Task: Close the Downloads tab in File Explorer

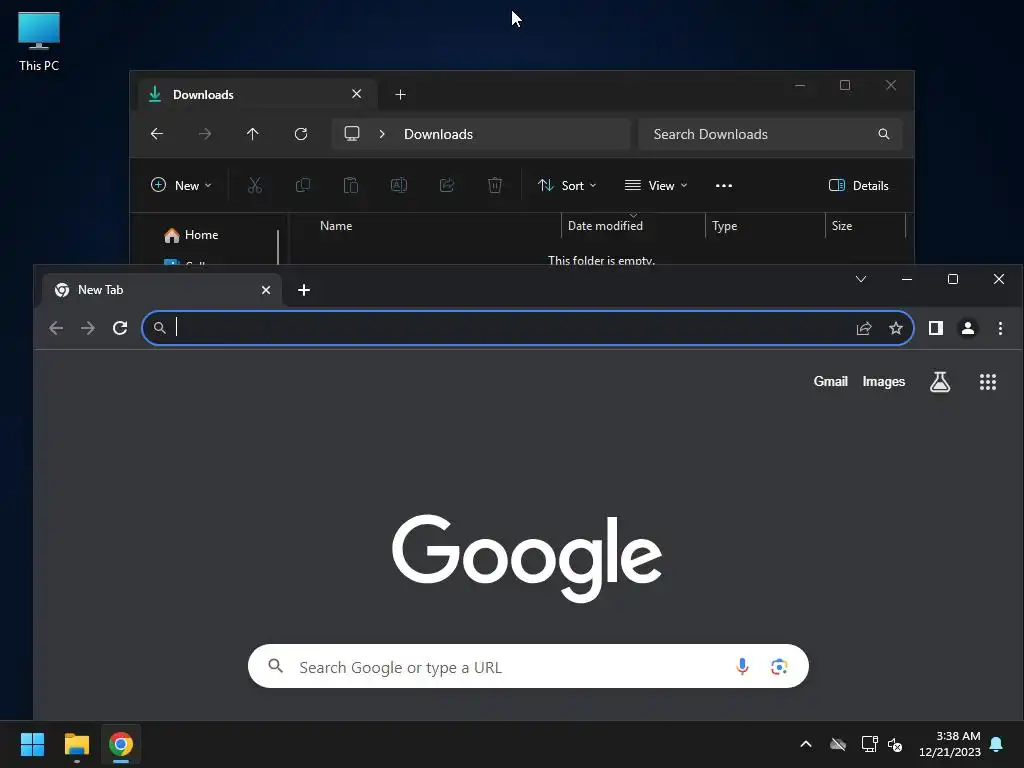Action: coord(357,94)
